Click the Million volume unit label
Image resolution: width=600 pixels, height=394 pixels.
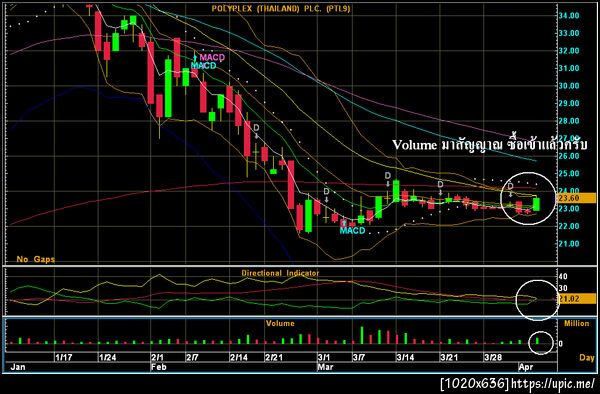[577, 324]
